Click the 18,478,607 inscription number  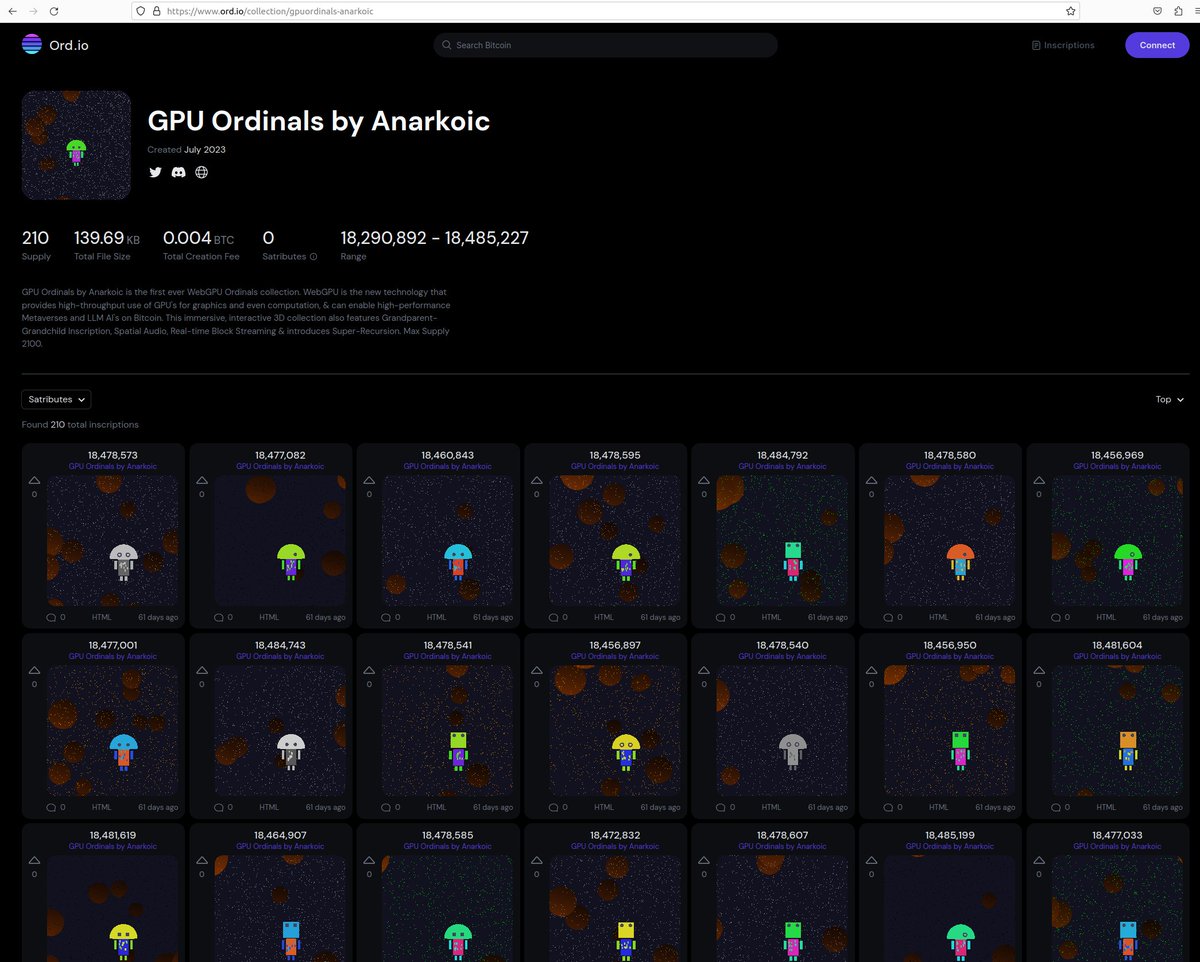(x=783, y=835)
